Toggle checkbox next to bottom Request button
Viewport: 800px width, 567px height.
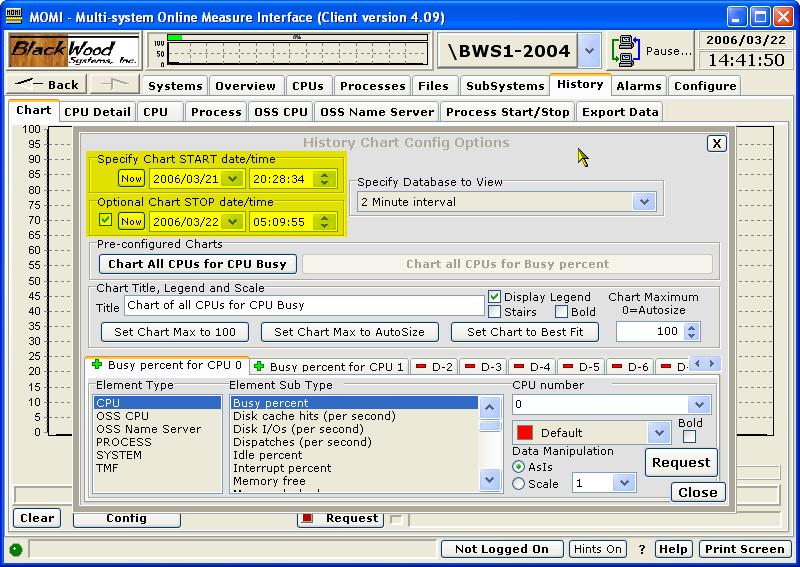(x=396, y=520)
